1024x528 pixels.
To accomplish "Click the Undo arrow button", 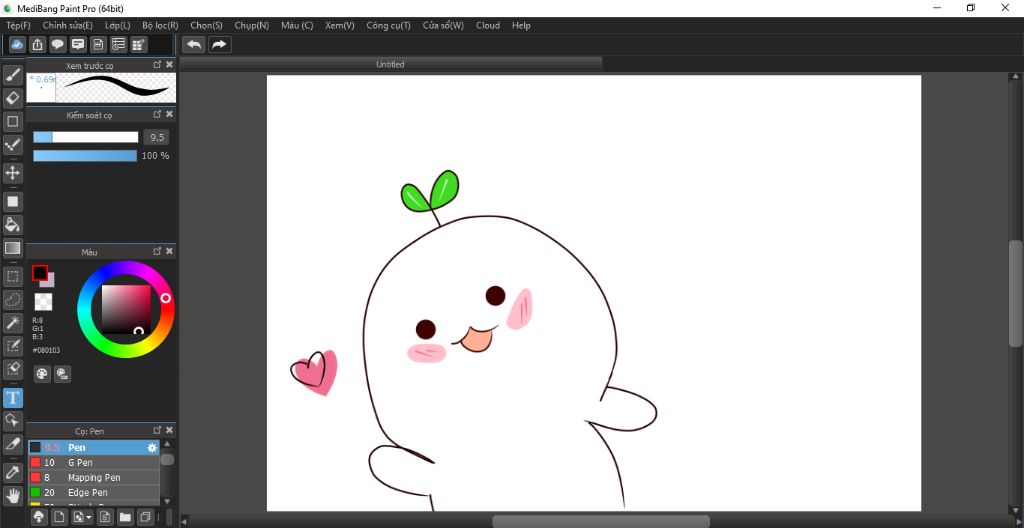I will tap(194, 44).
